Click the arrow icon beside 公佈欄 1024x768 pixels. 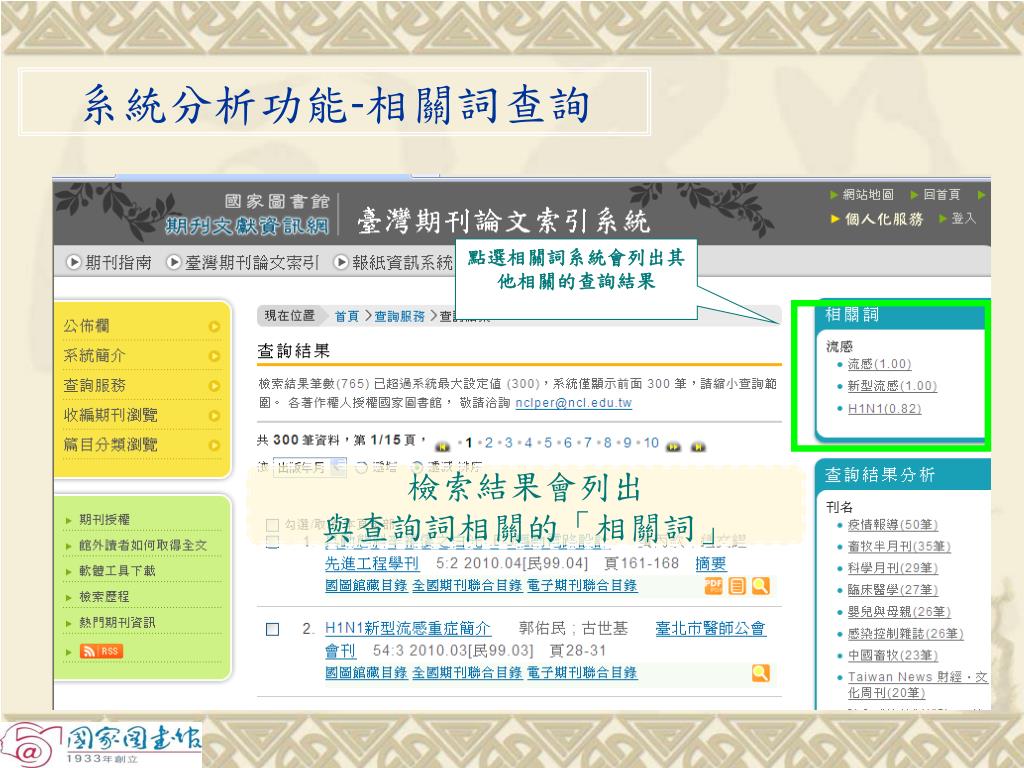click(214, 327)
